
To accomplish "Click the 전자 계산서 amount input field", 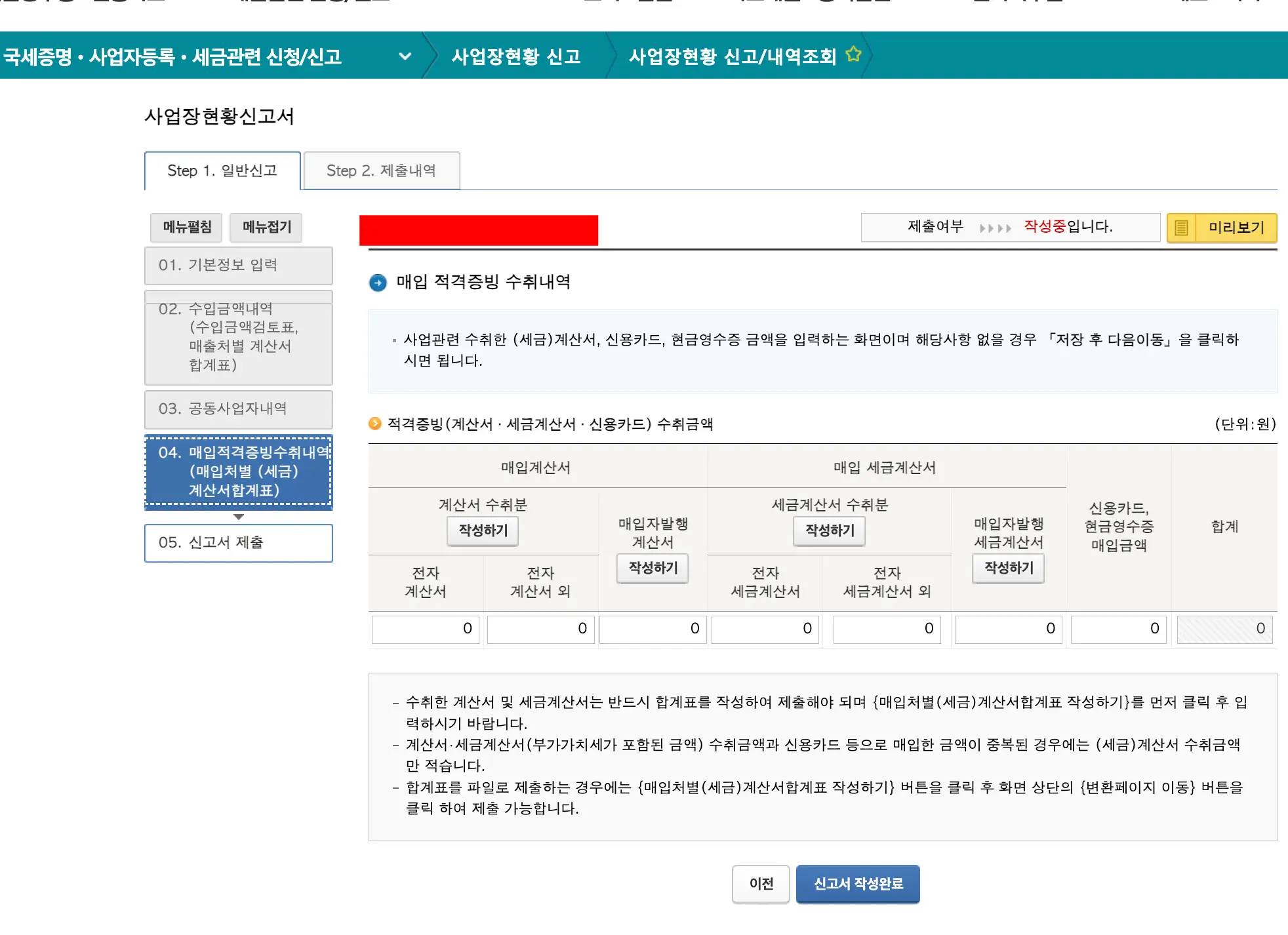I will (x=425, y=629).
